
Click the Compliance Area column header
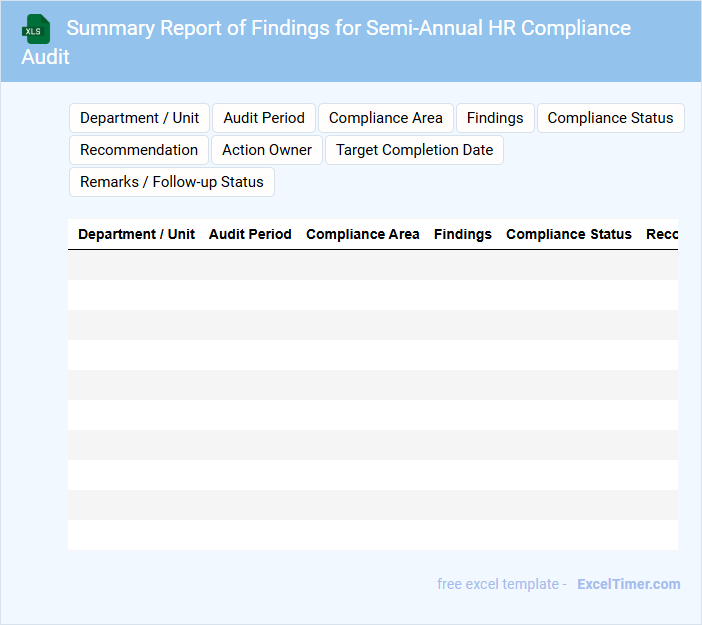pos(363,234)
